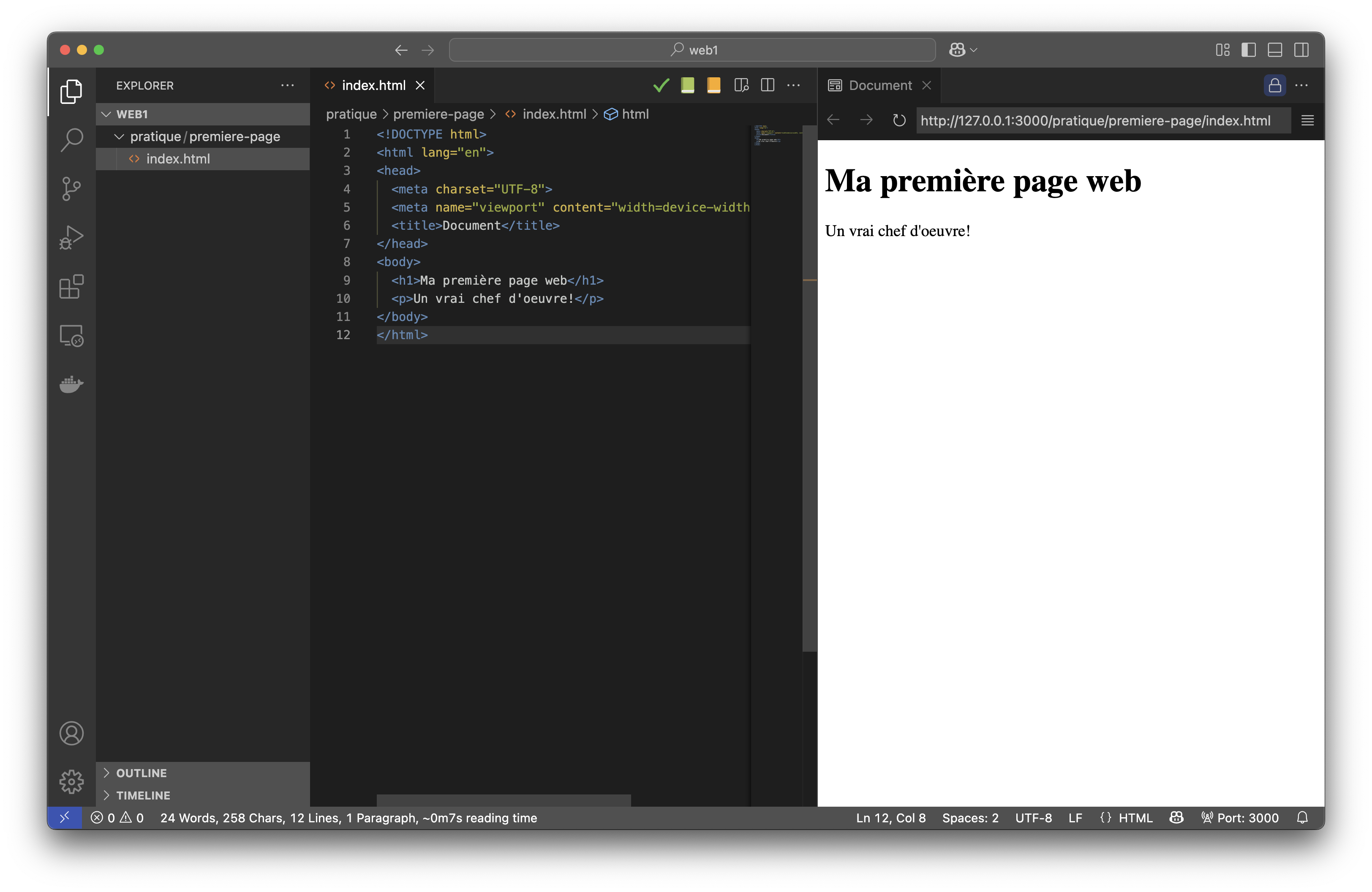1372x892 pixels.
Task: Click the Copilot status icon in status bar
Action: coord(1176,818)
